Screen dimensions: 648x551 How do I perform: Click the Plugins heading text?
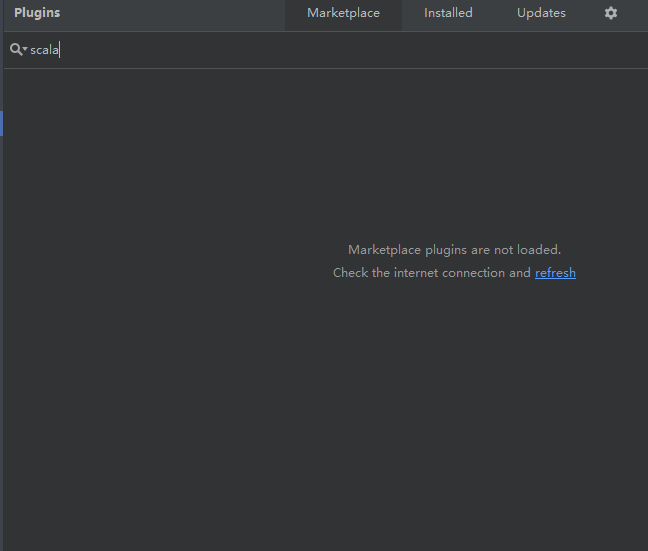(37, 13)
